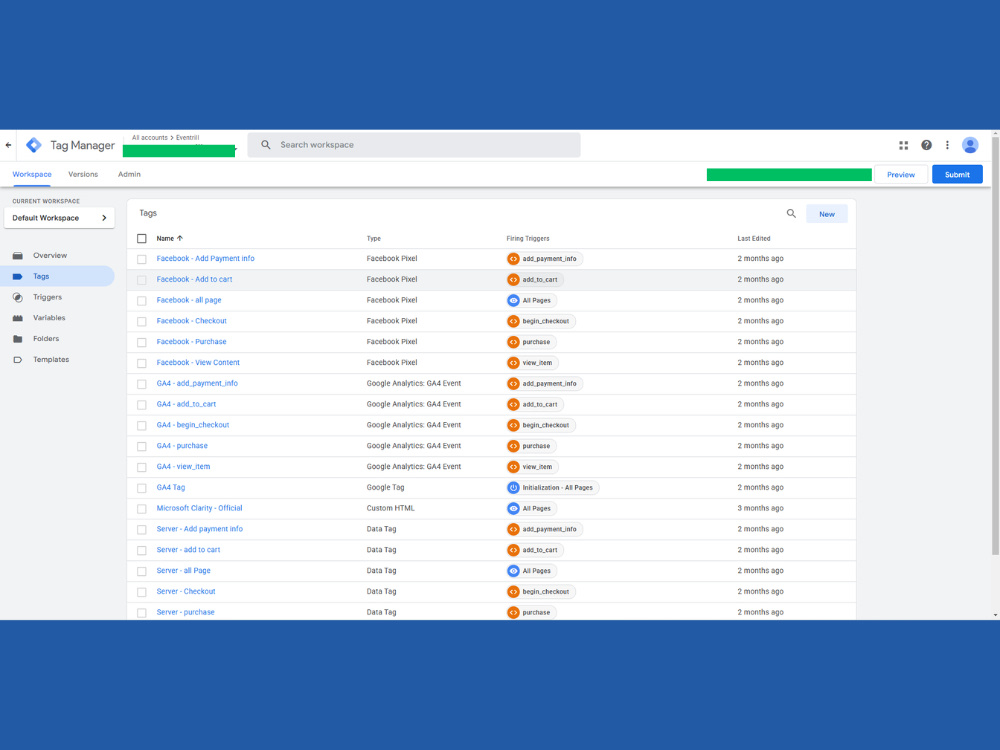Image resolution: width=1000 pixels, height=750 pixels.
Task: Open Tags in the sidebar
Action: (57, 276)
